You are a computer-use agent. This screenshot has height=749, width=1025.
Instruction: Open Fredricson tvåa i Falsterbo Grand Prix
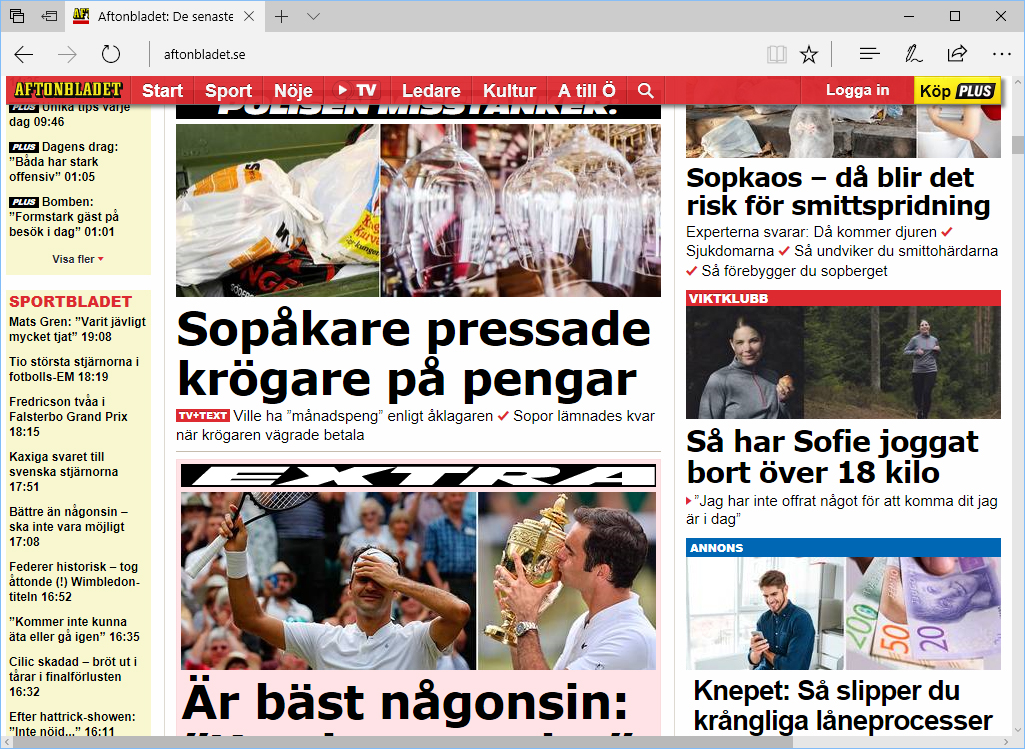68,416
